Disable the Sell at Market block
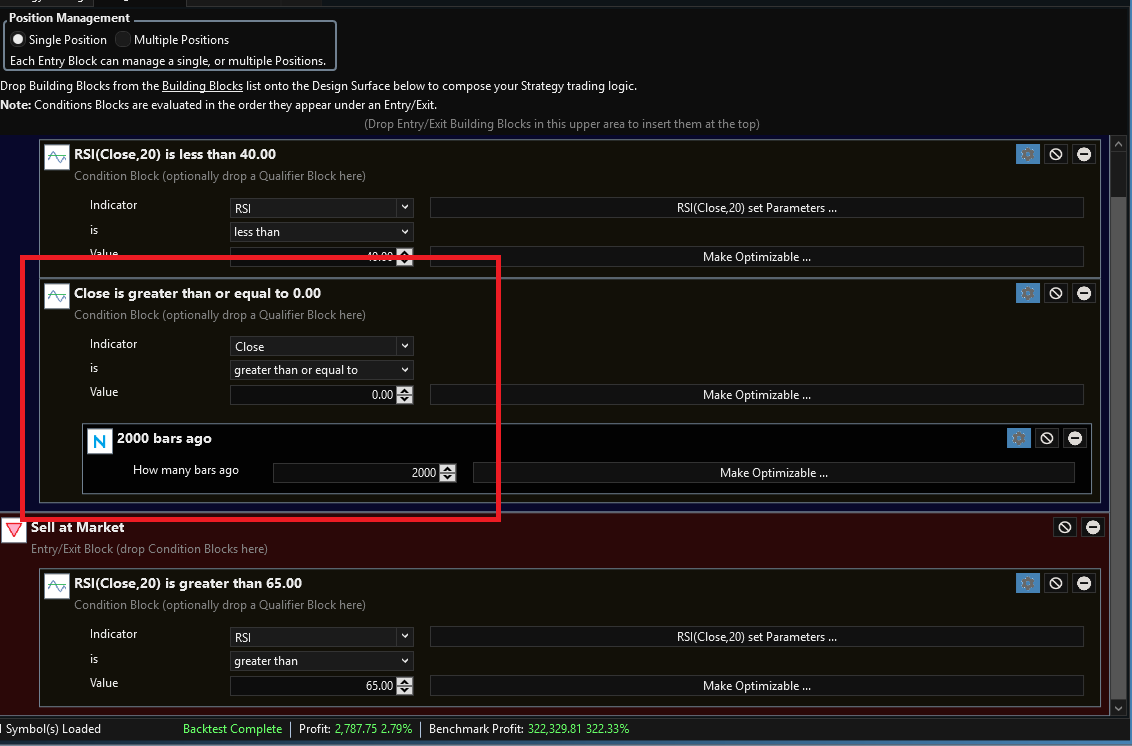The image size is (1132, 746). point(1065,527)
